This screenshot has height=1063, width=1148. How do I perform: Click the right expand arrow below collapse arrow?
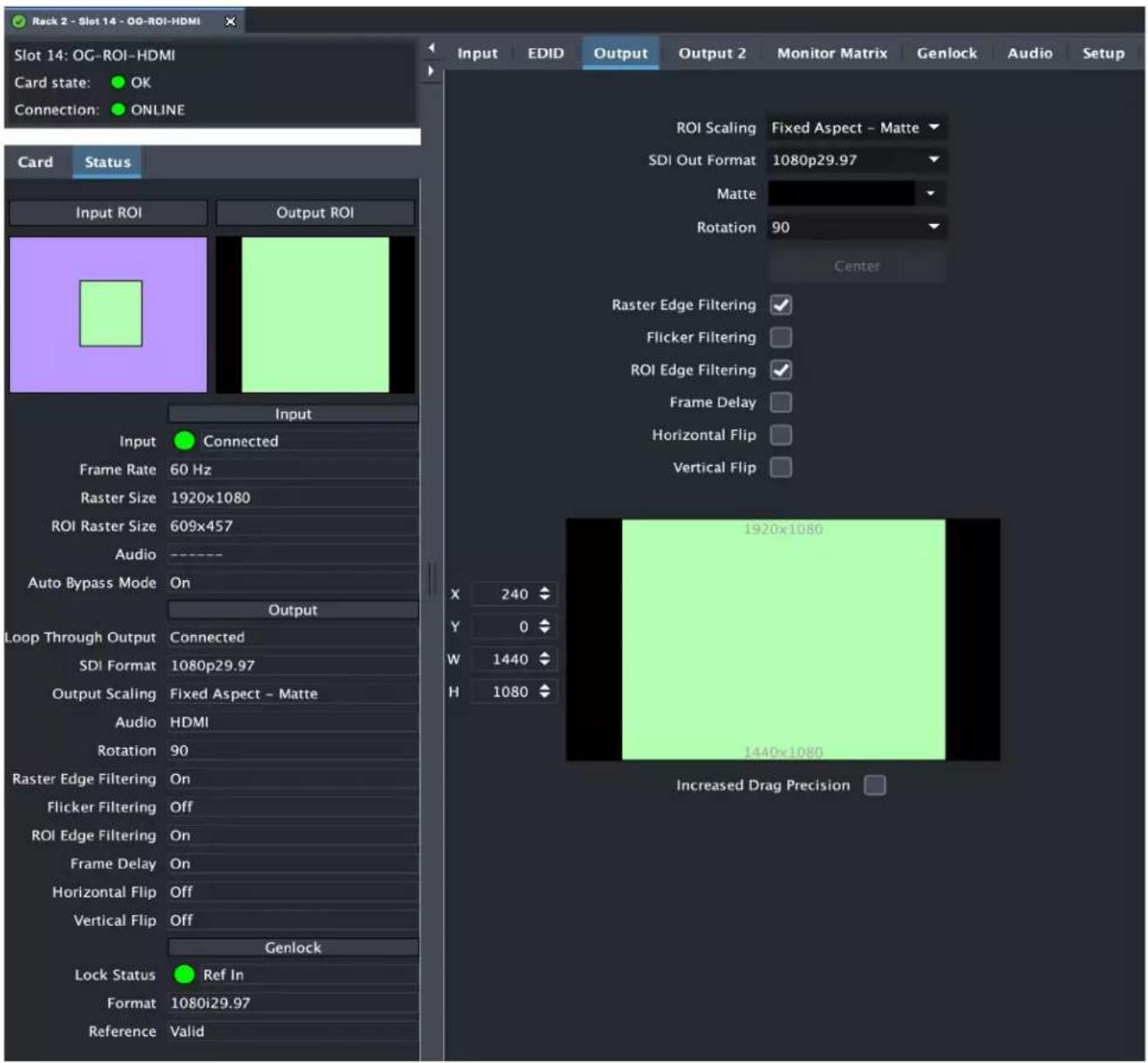[432, 70]
